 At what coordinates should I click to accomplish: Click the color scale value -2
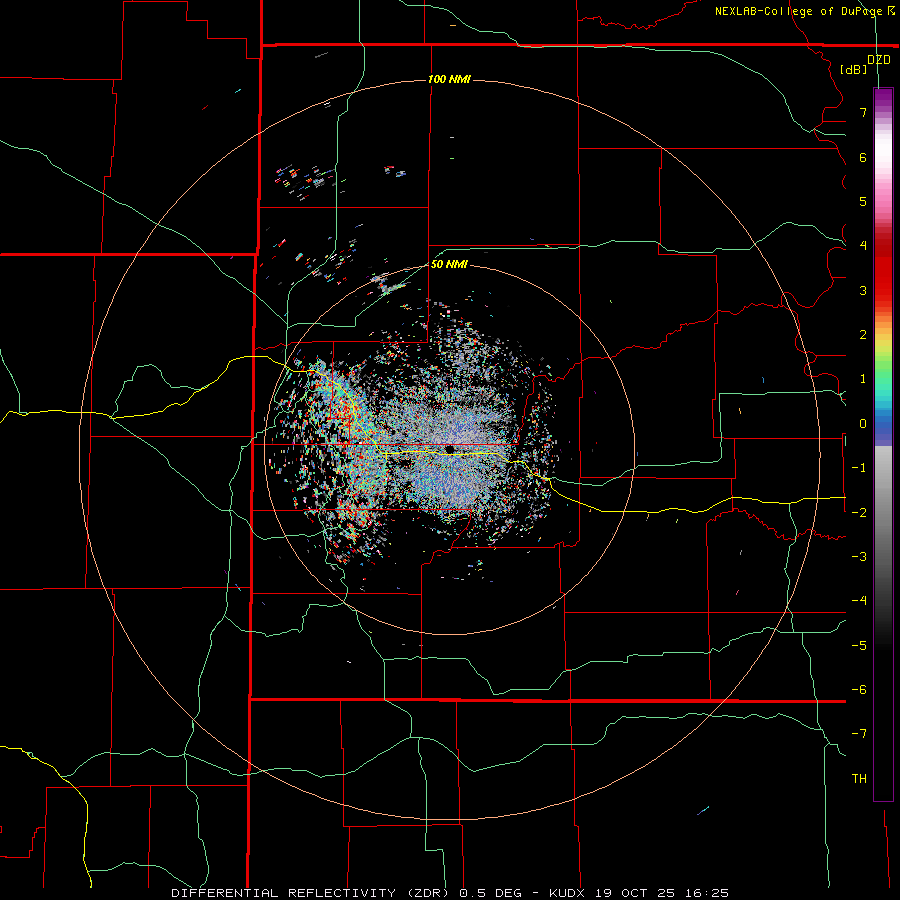click(x=859, y=513)
